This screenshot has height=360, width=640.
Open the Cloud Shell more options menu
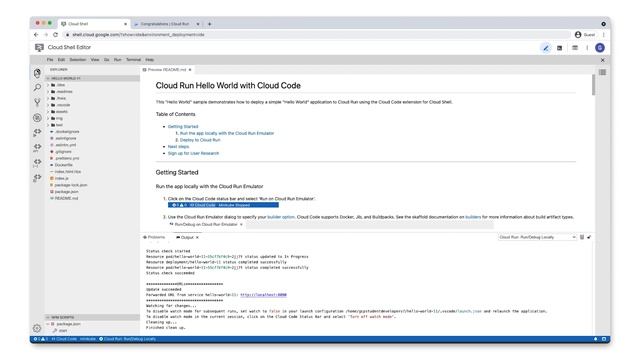tap(587, 48)
